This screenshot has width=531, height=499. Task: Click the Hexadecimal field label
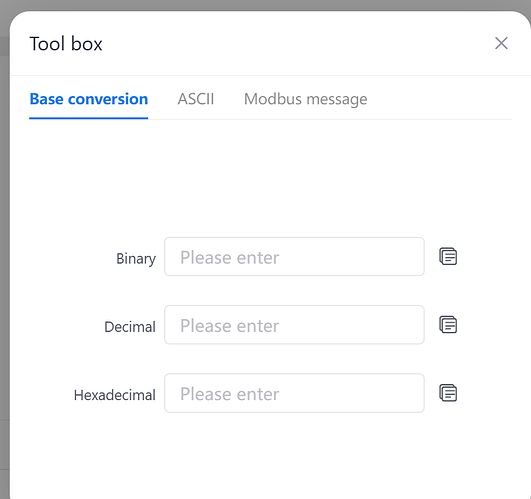(x=115, y=395)
